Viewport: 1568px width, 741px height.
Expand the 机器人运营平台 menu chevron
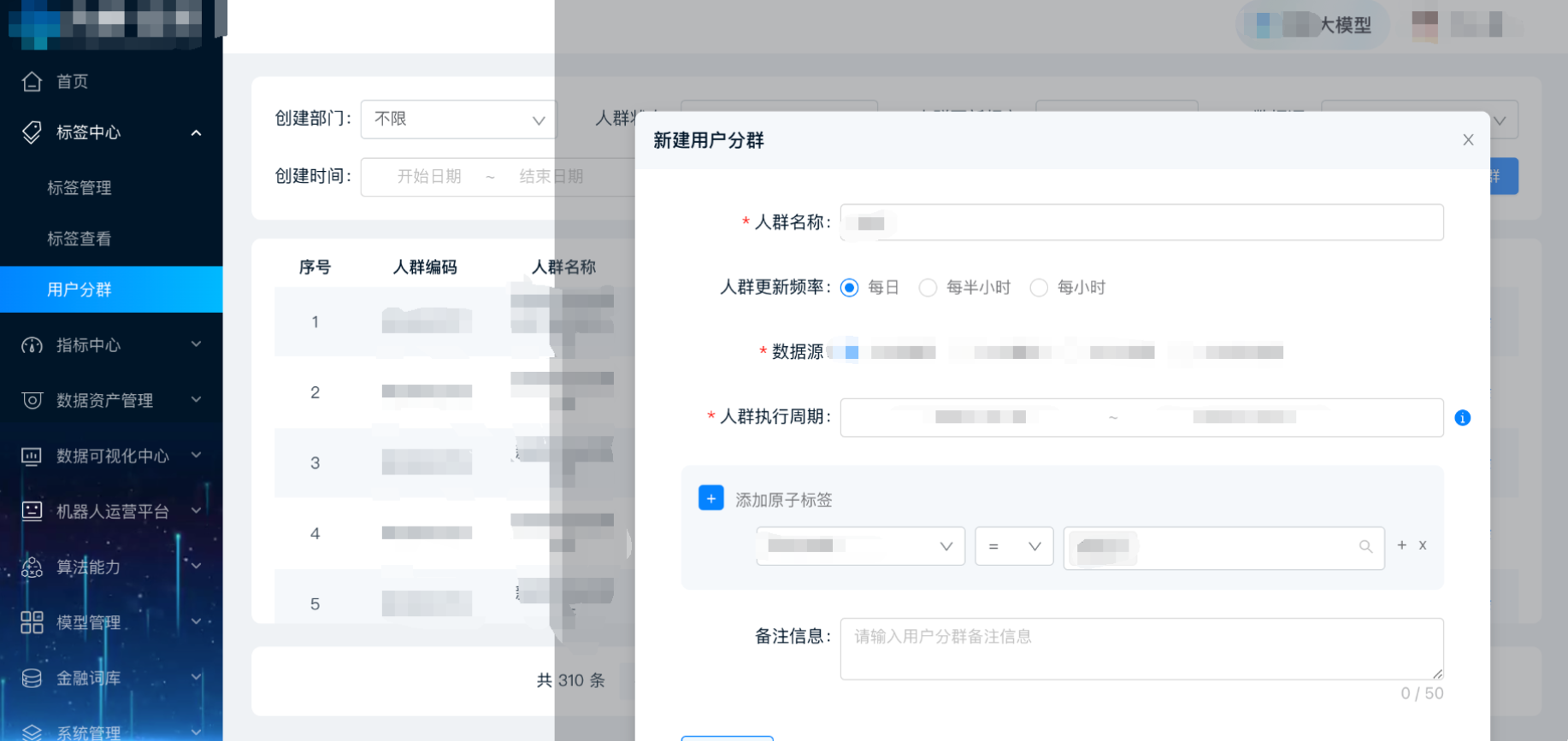point(197,510)
